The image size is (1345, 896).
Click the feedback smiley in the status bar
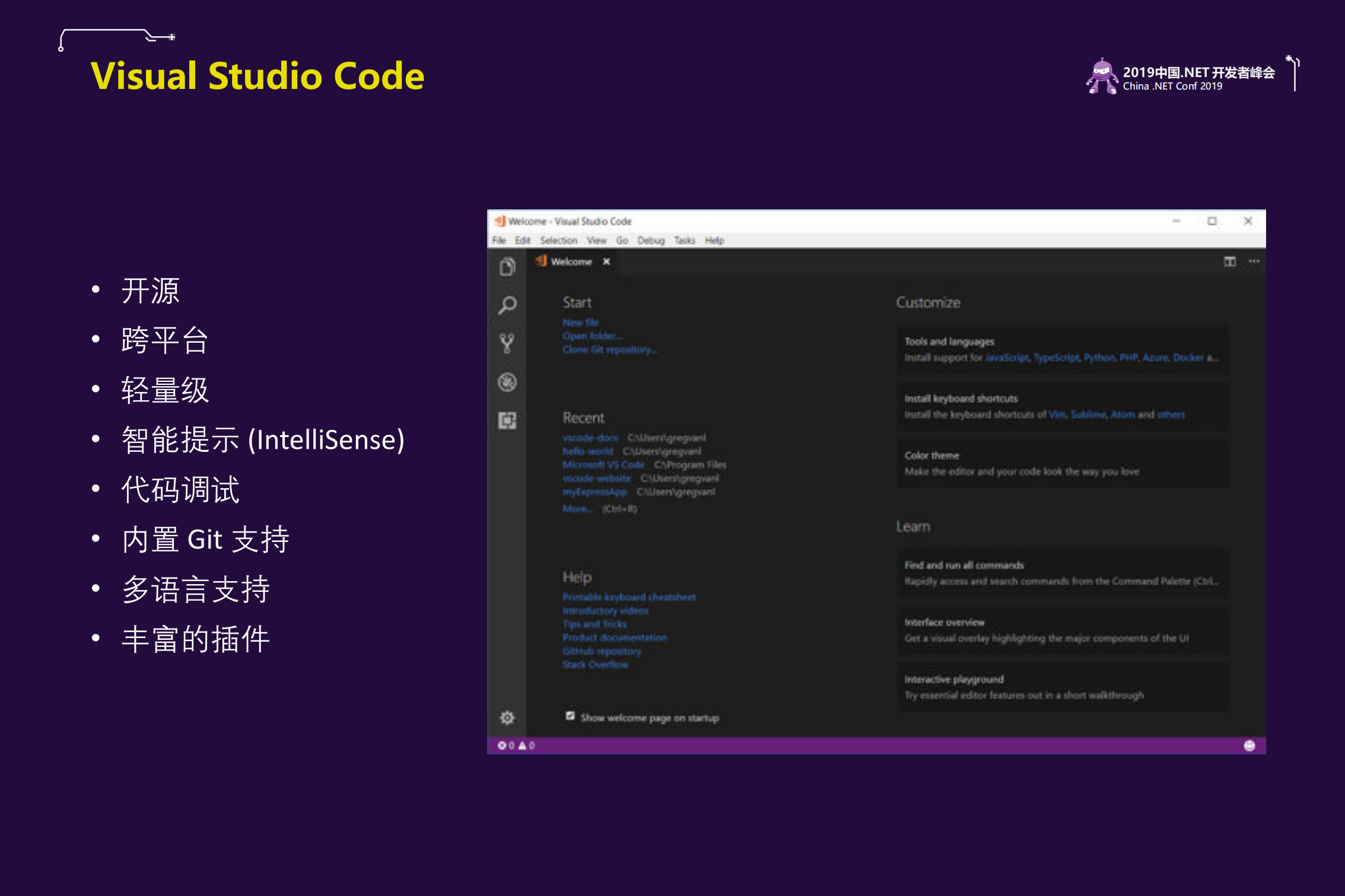[1249, 745]
